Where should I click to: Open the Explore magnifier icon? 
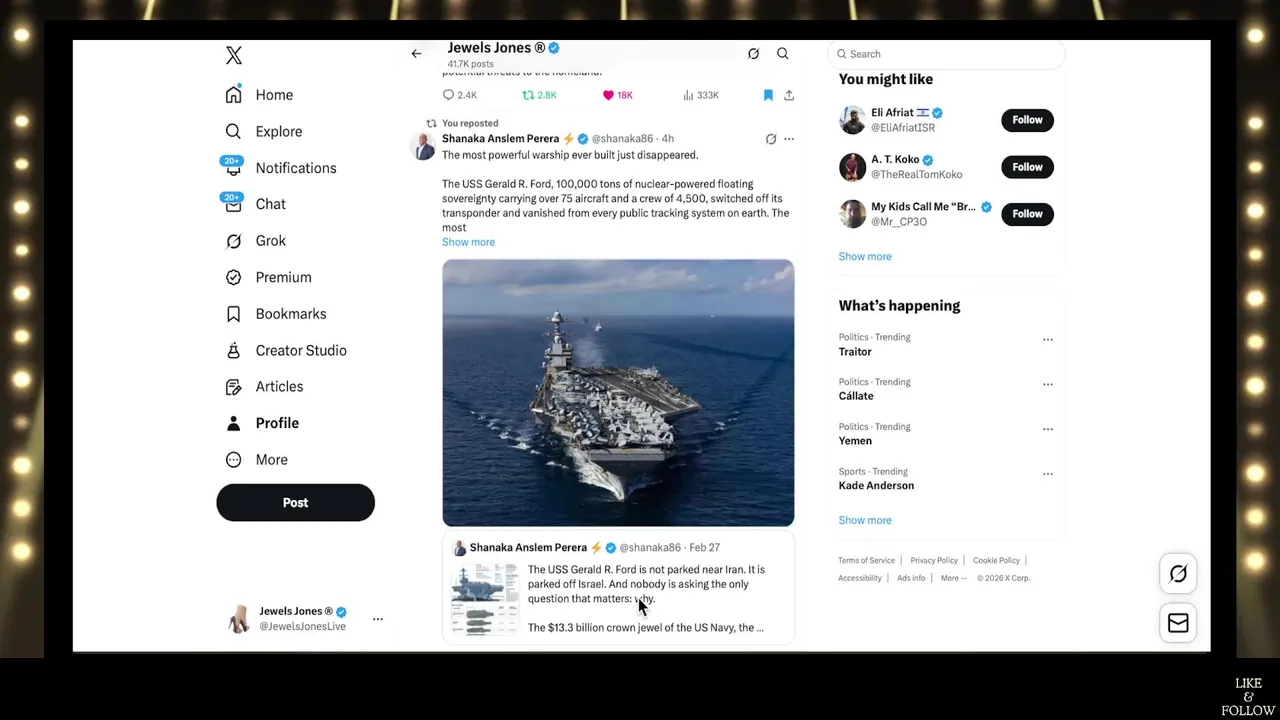pos(233,131)
